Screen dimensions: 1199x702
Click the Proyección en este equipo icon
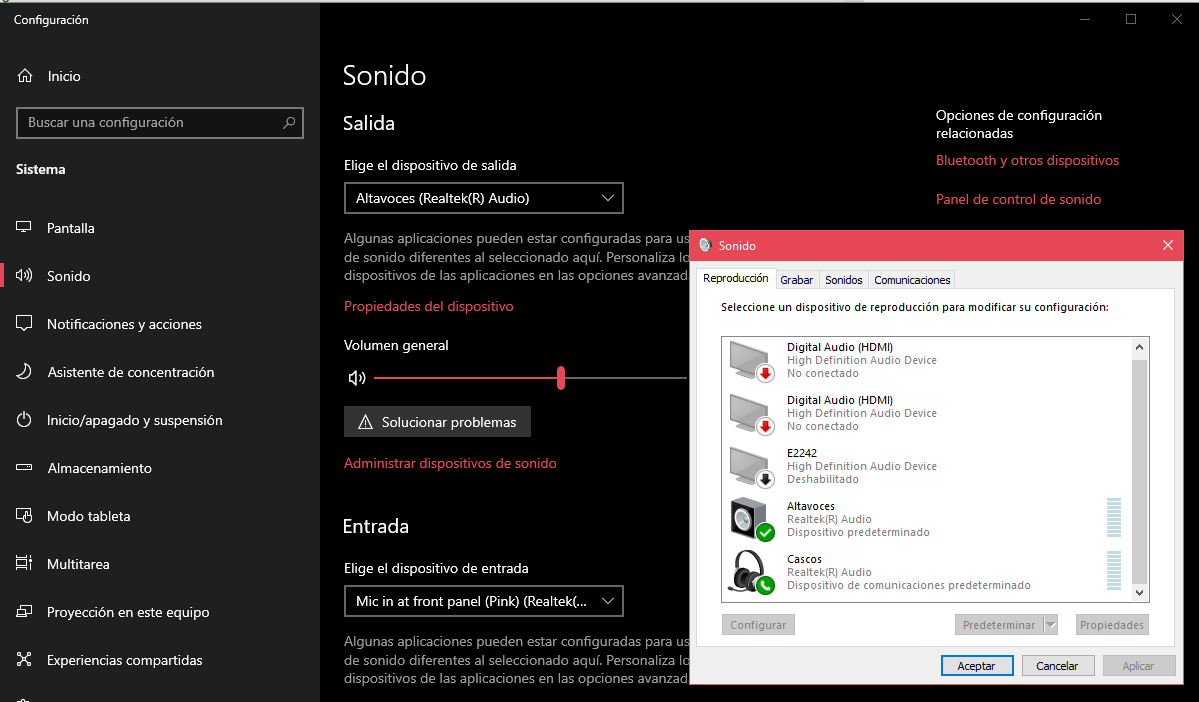(24, 612)
